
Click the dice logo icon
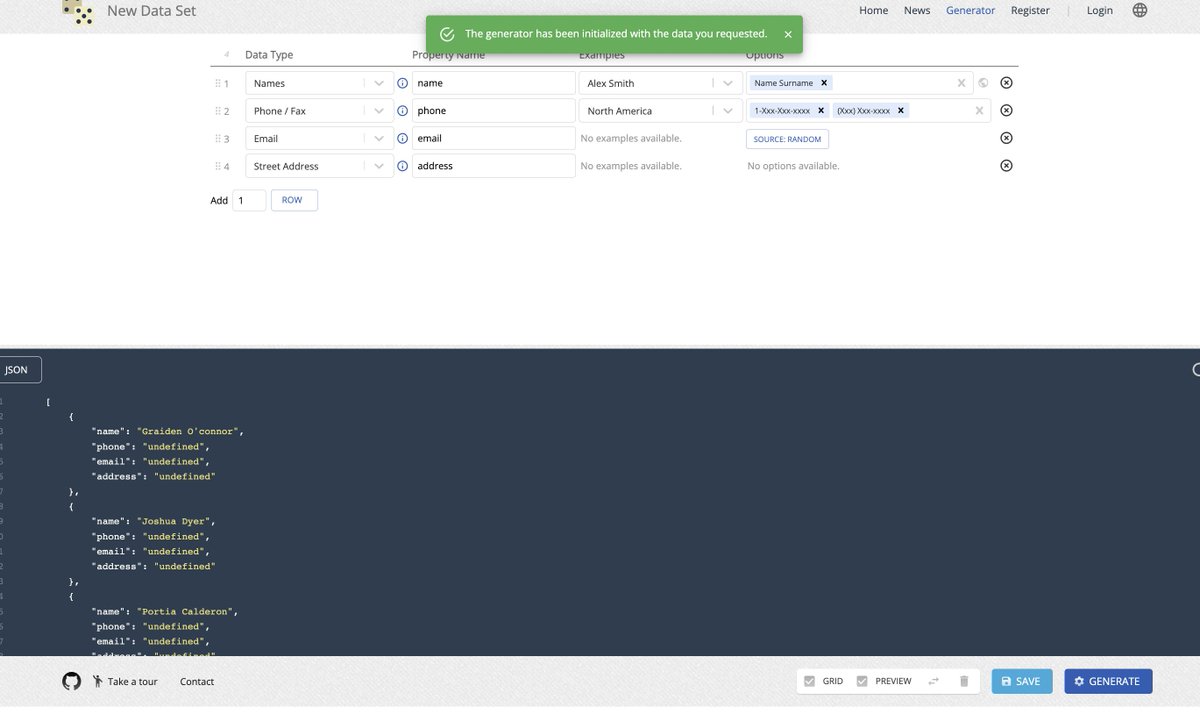(77, 11)
